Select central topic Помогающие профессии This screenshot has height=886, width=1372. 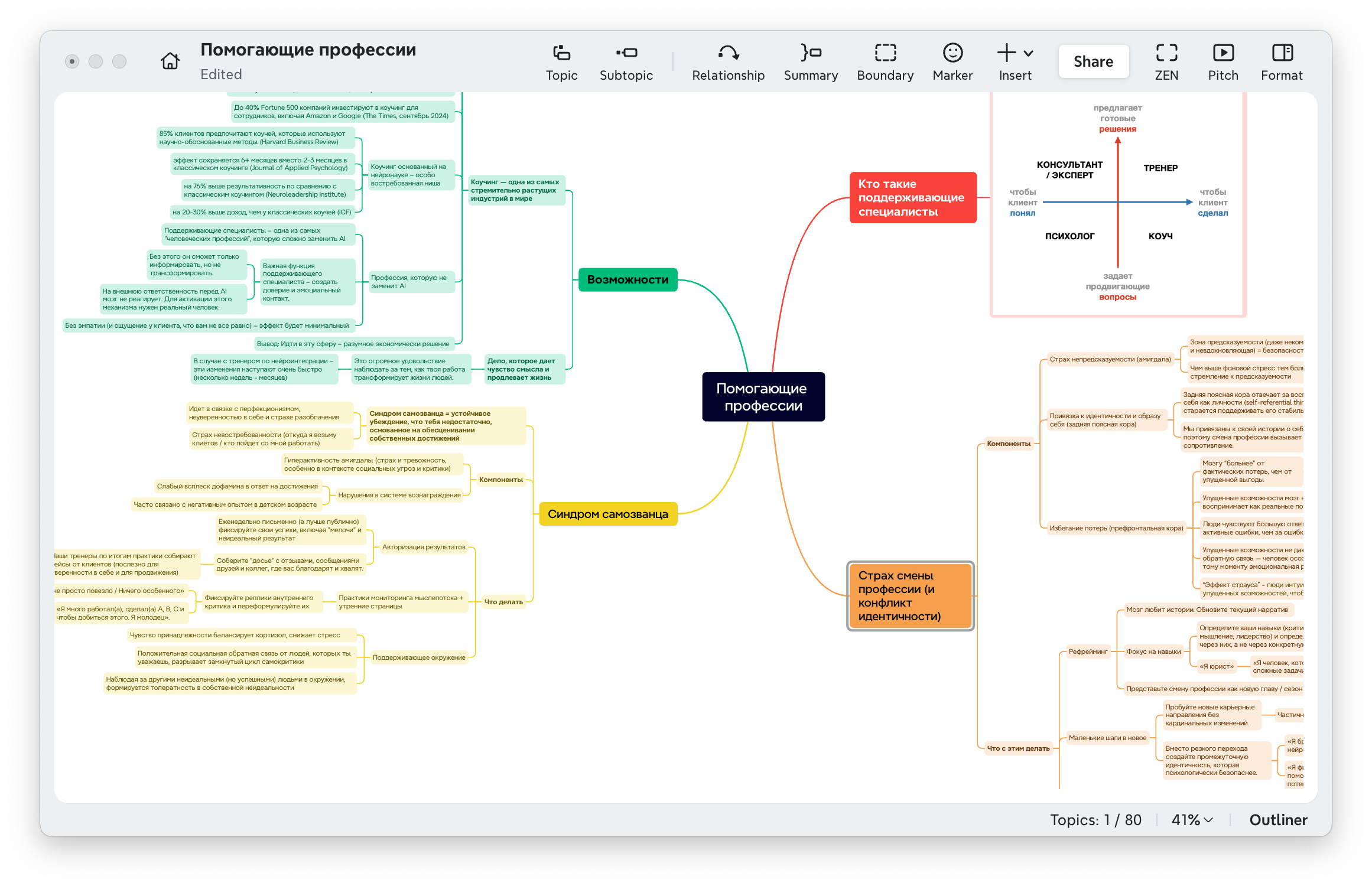point(763,397)
